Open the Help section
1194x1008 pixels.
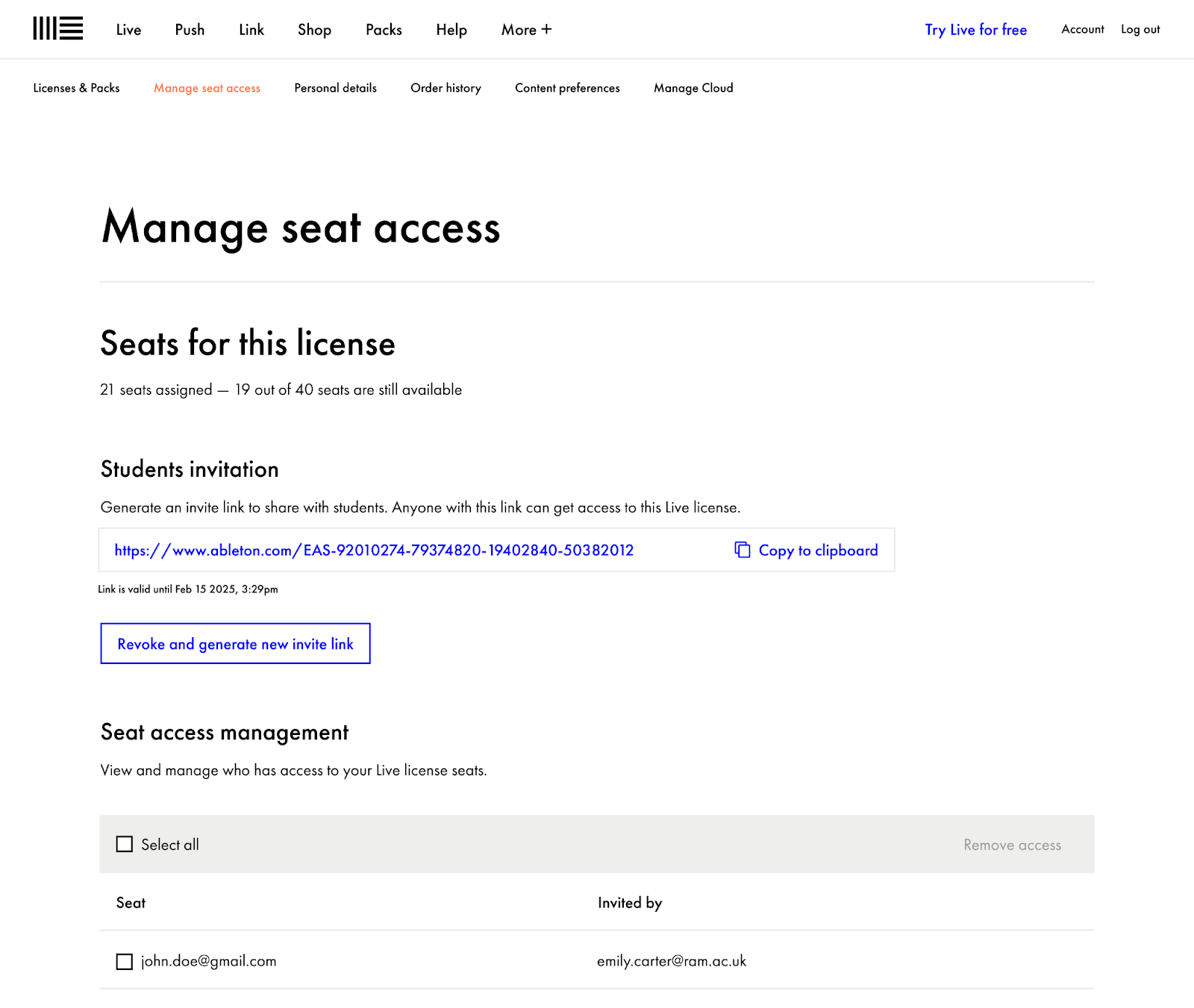(x=451, y=30)
